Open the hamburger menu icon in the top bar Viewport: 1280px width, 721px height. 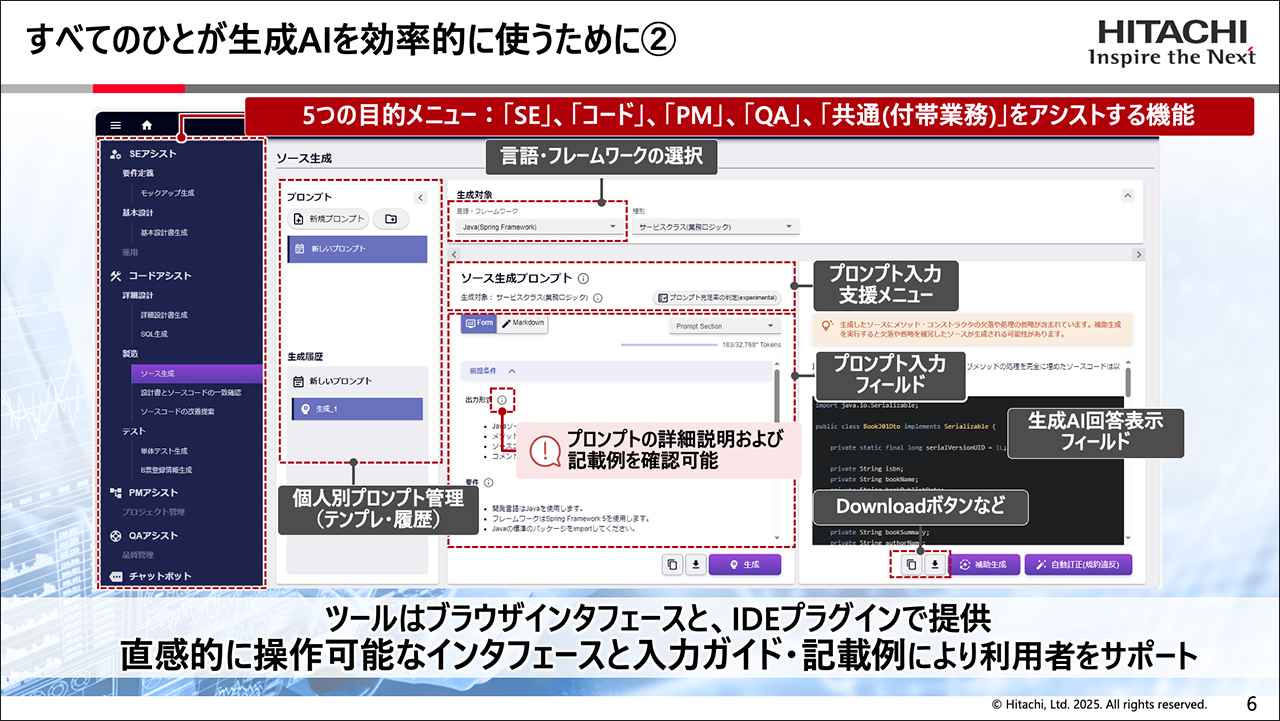click(116, 125)
